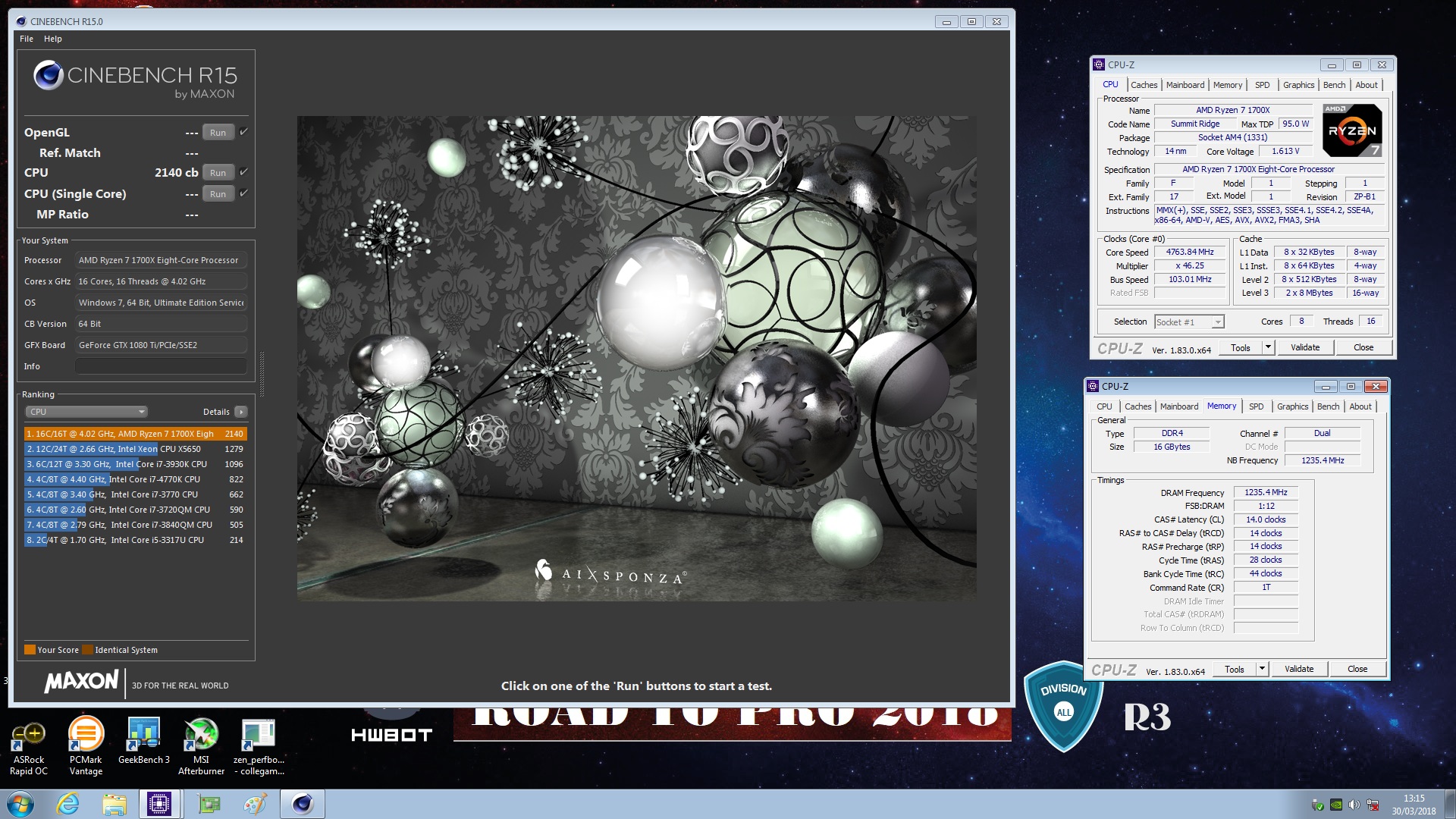The height and width of the screenshot is (819, 1456).
Task: Click the volume speaker tray icon
Action: pos(1354,805)
